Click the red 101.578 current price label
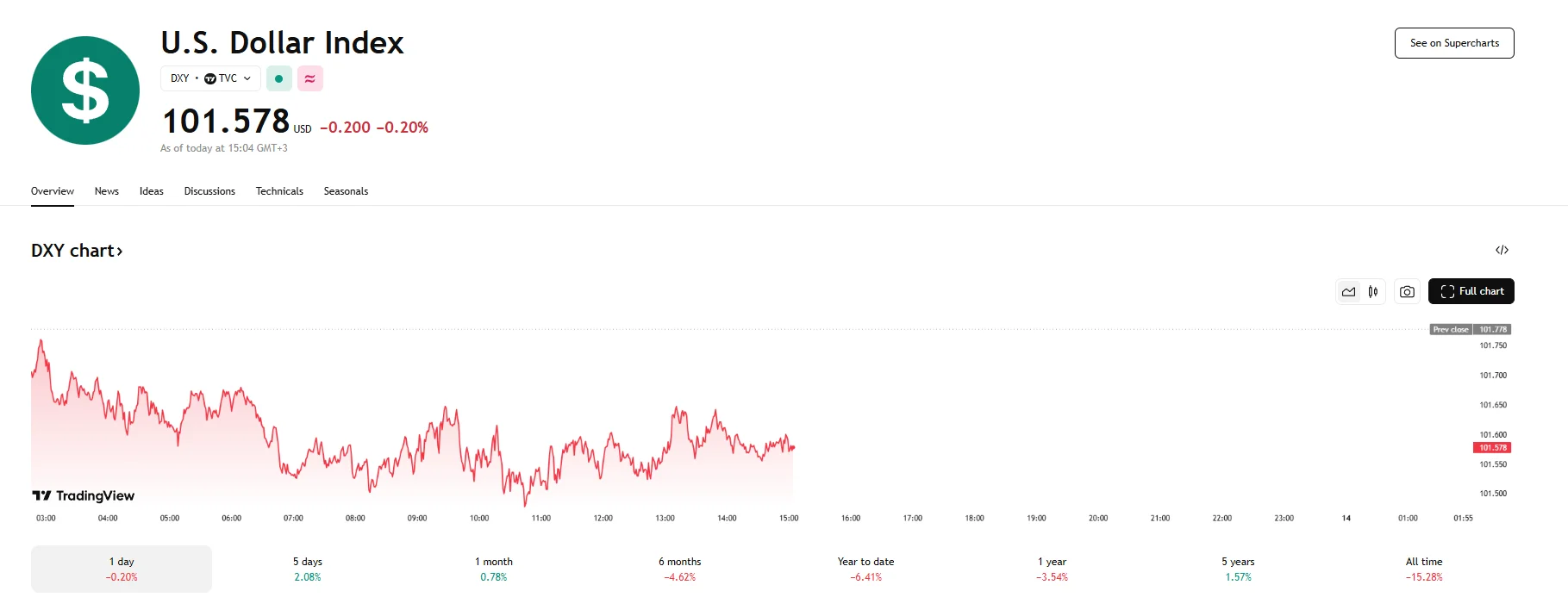The width and height of the screenshot is (1568, 616). pos(1492,448)
